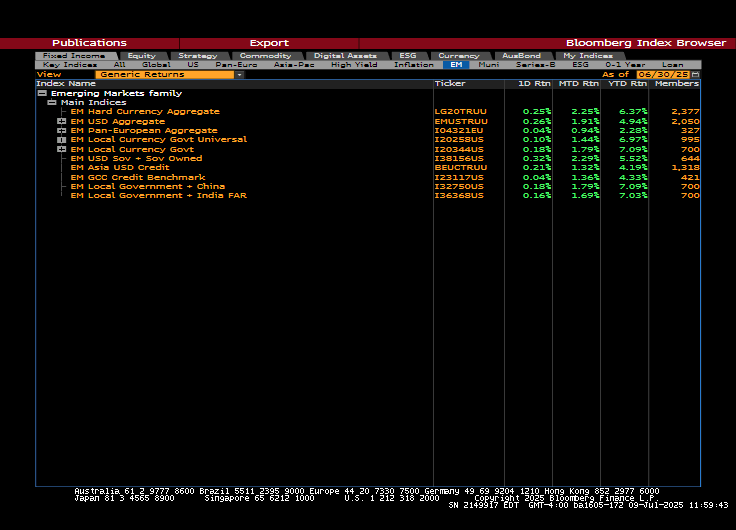This screenshot has height=530, width=736.
Task: Collapse the Emerging Markets family node
Action: (42, 93)
